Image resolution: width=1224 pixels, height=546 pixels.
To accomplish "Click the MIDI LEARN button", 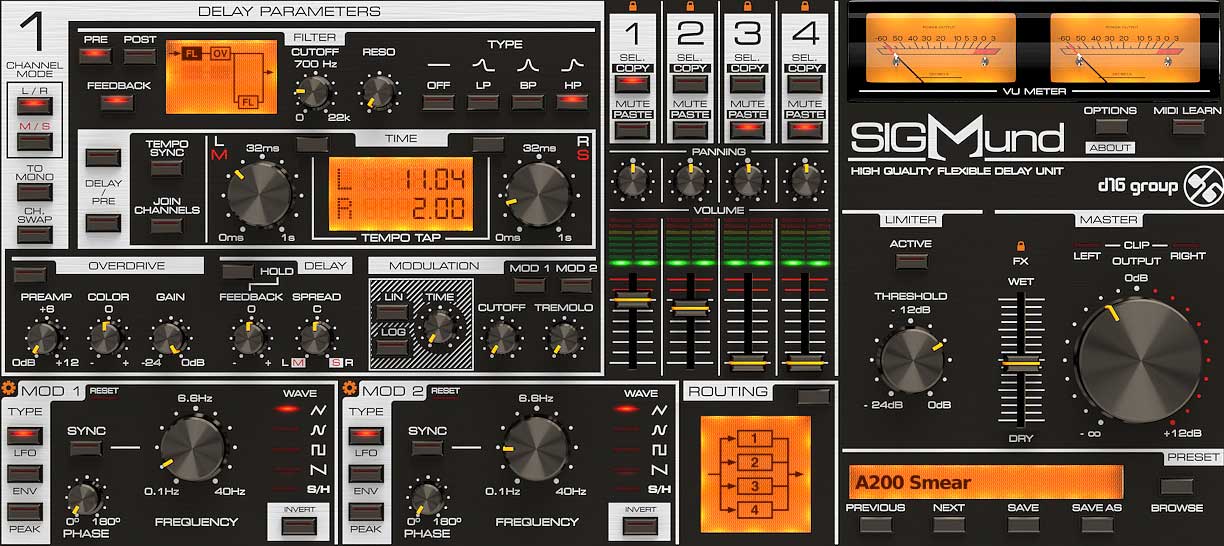I will 1187,127.
